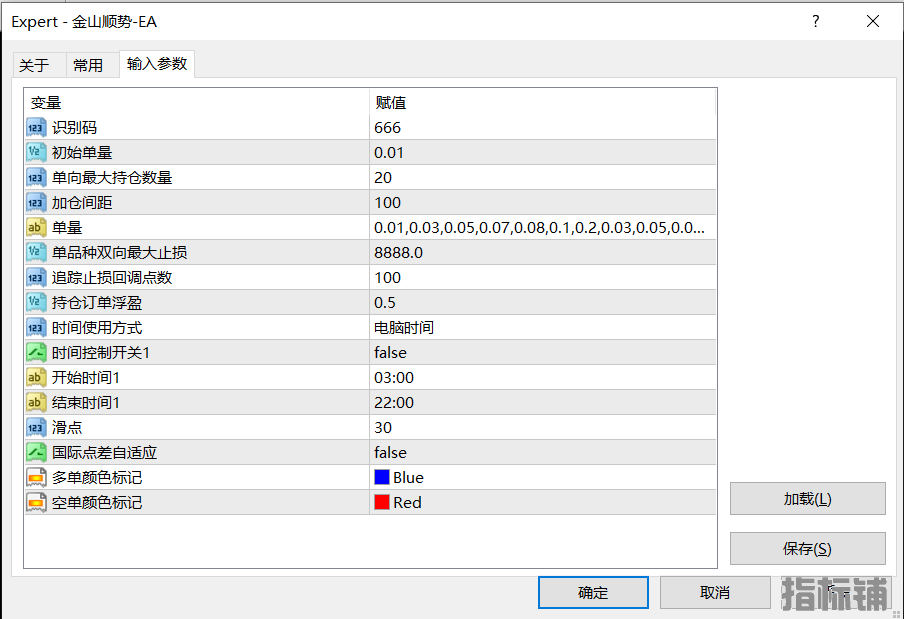Select the Red color name text

407,502
